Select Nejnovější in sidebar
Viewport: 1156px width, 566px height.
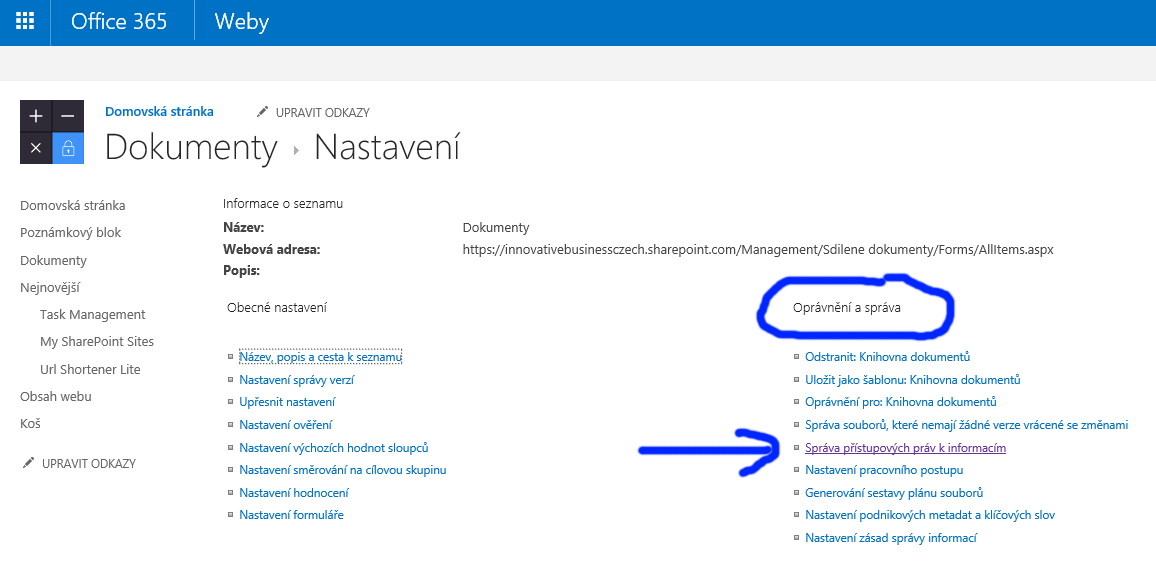tap(49, 287)
